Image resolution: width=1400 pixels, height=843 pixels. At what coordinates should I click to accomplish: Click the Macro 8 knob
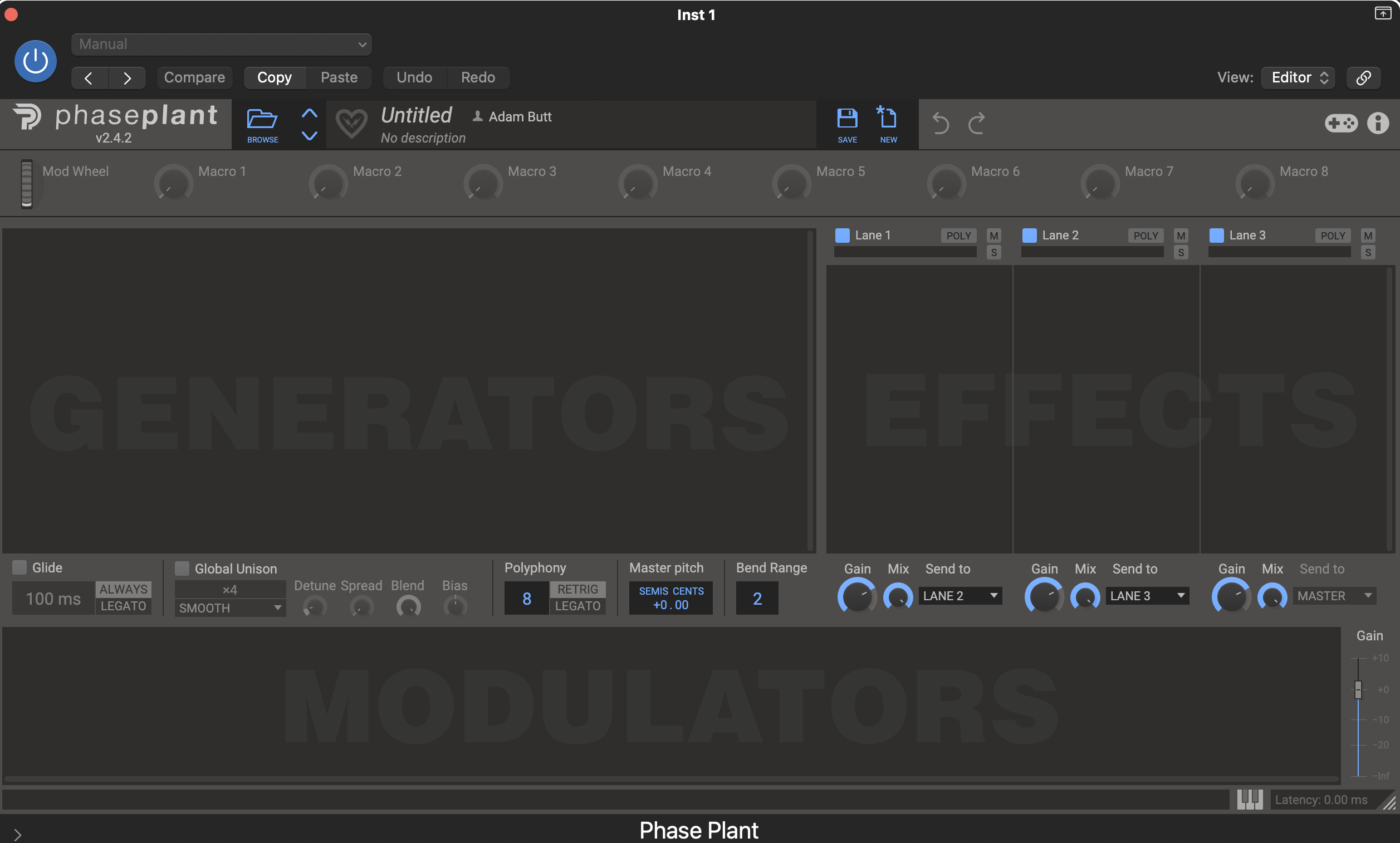click(x=1255, y=183)
